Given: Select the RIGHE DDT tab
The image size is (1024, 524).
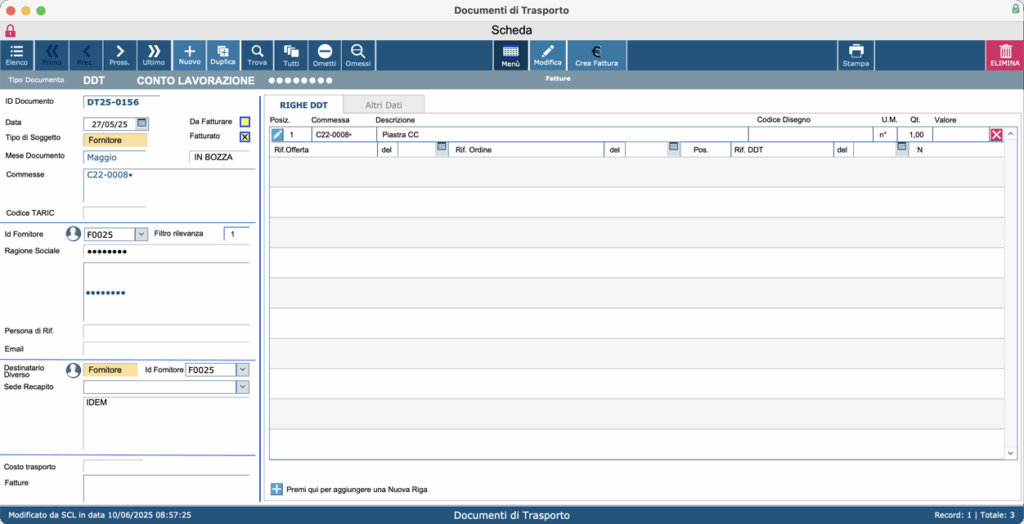Looking at the screenshot, I should 304,105.
